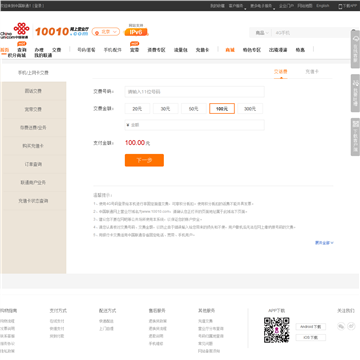Viewport: 360px width, 360px height.
Task: Expand the 客户服务 top bar menu
Action: point(237,6)
